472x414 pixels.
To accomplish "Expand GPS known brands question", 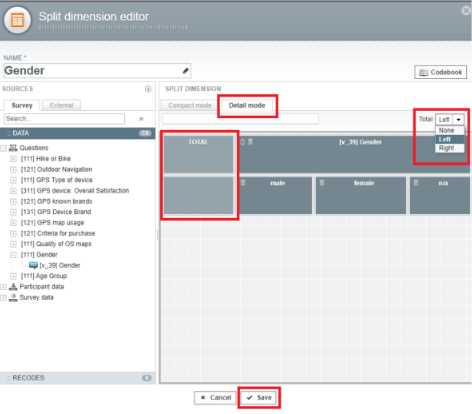I will (13, 202).
